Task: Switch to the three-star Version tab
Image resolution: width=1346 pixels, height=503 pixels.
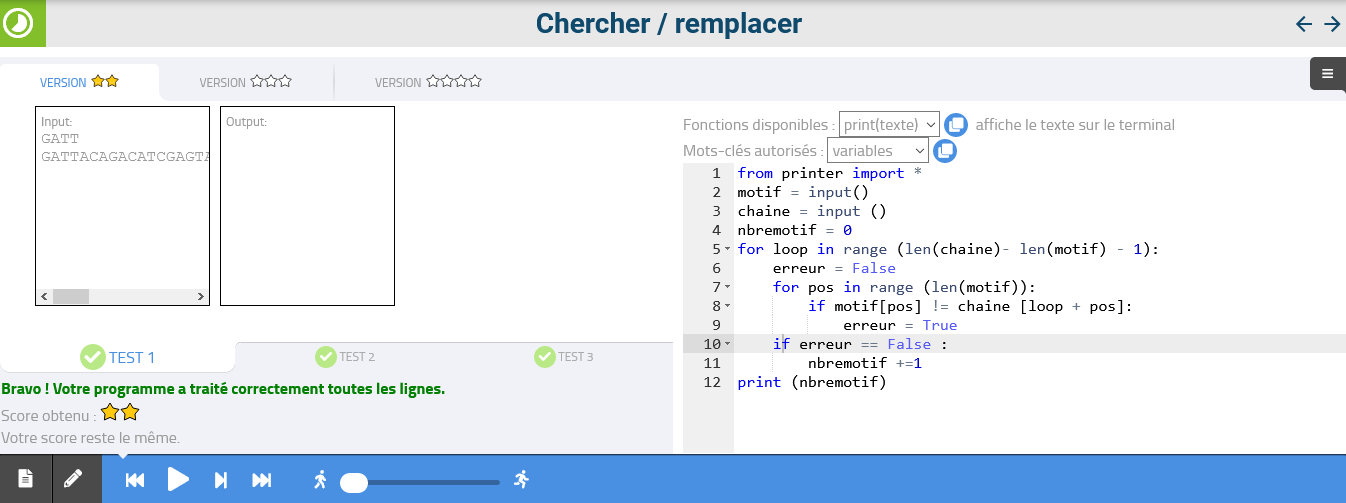Action: pos(245,82)
